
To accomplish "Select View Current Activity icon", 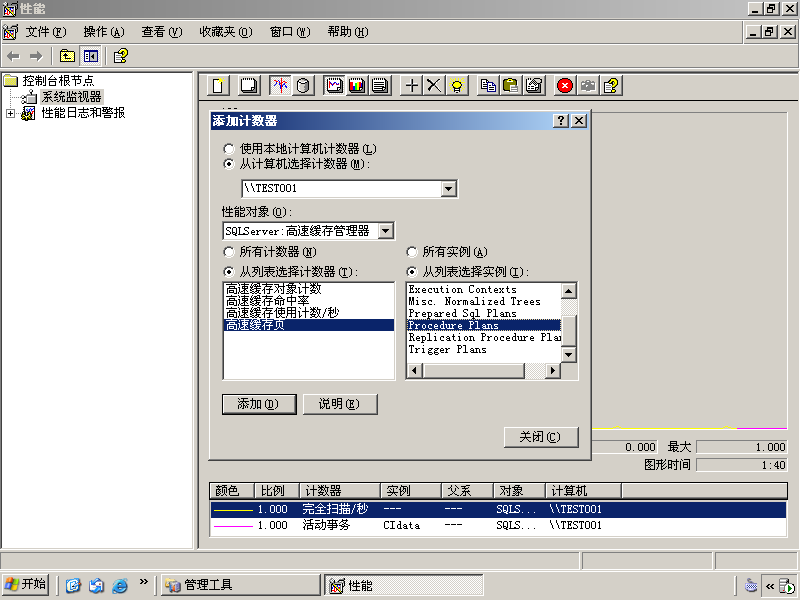I will (x=280, y=86).
